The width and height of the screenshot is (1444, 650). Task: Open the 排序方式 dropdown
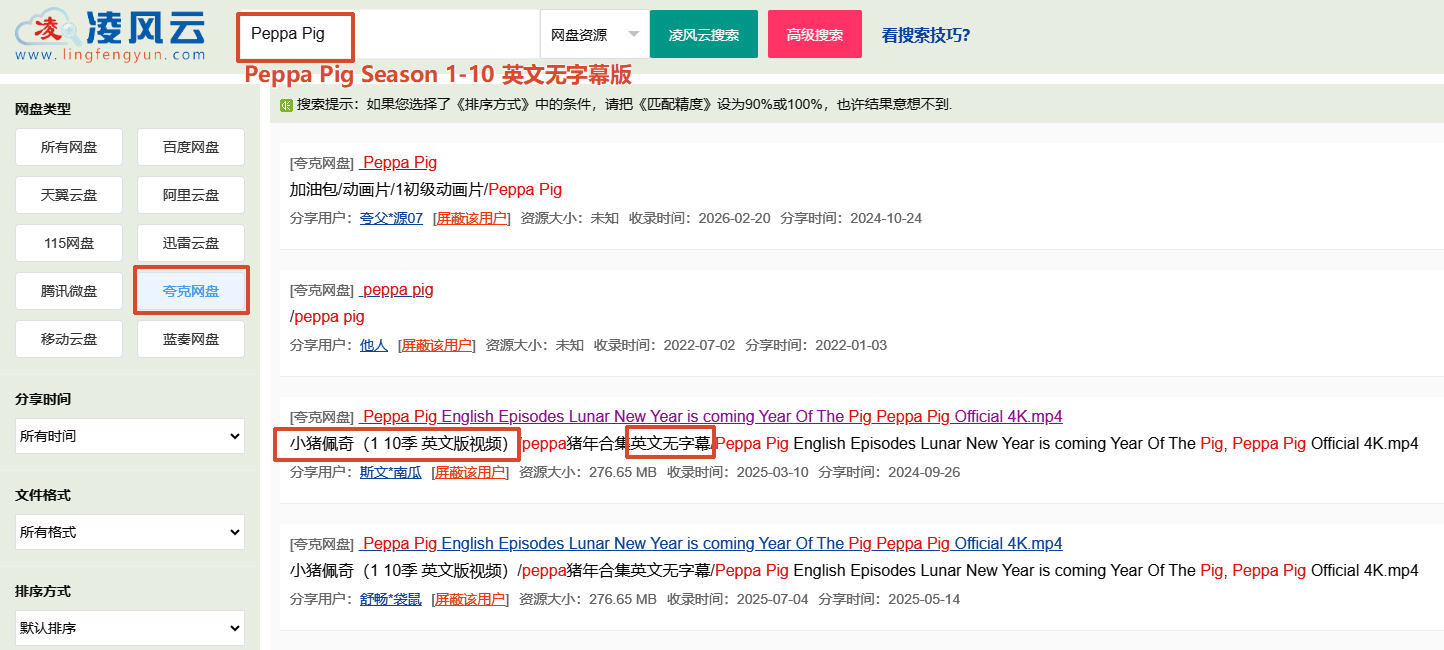click(130, 628)
